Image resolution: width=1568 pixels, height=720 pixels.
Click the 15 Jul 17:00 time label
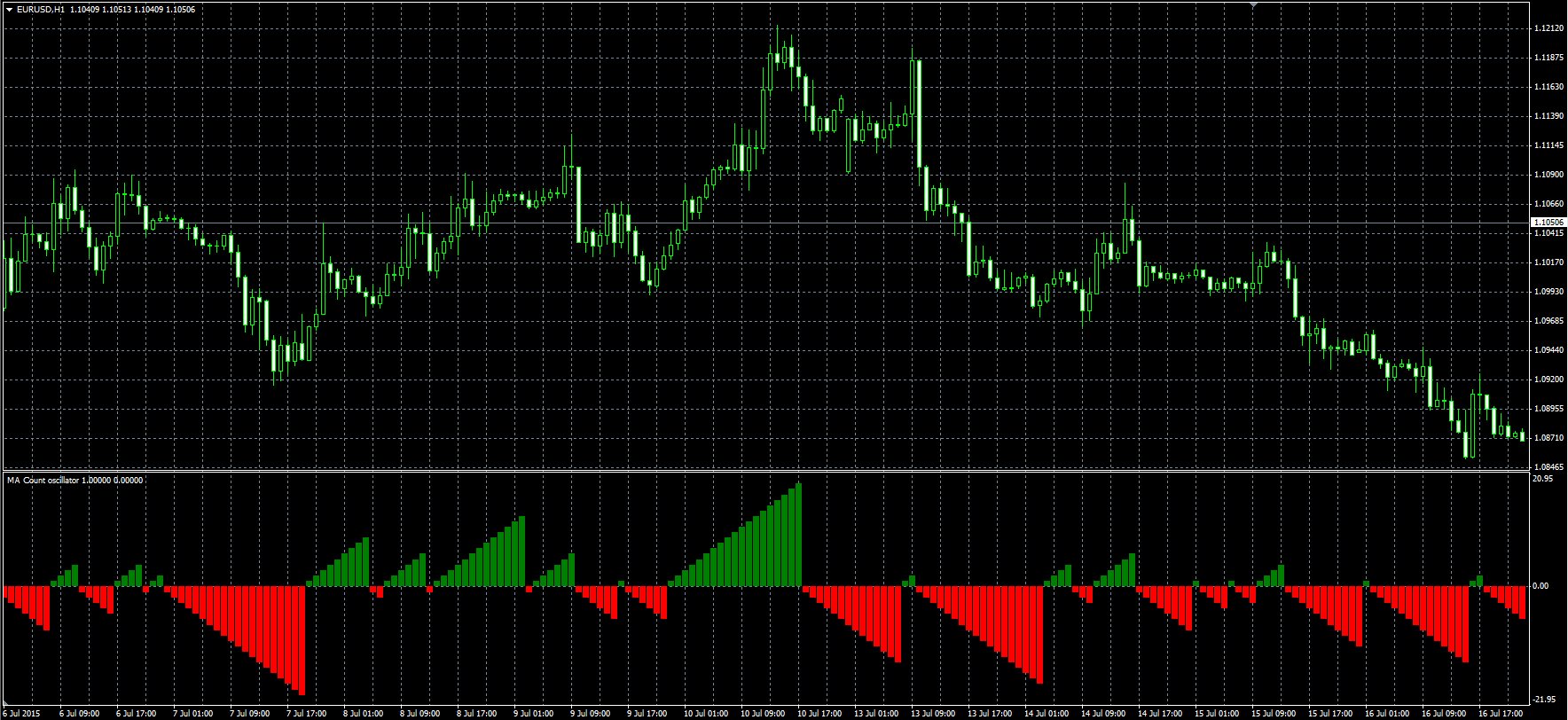[1330, 714]
